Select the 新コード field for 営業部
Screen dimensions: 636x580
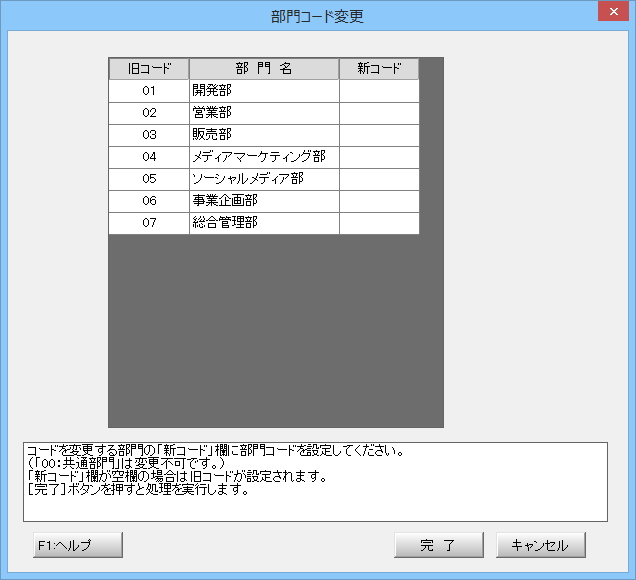click(x=379, y=113)
